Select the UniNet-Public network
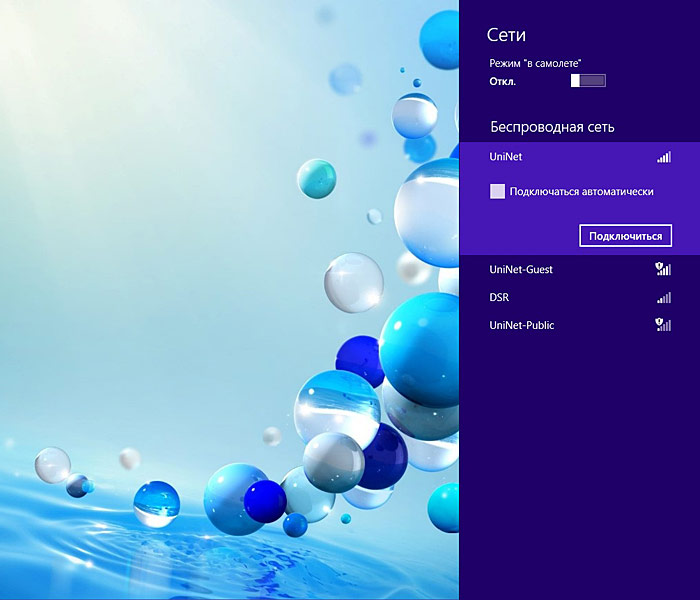The width and height of the screenshot is (700, 600). coord(579,325)
